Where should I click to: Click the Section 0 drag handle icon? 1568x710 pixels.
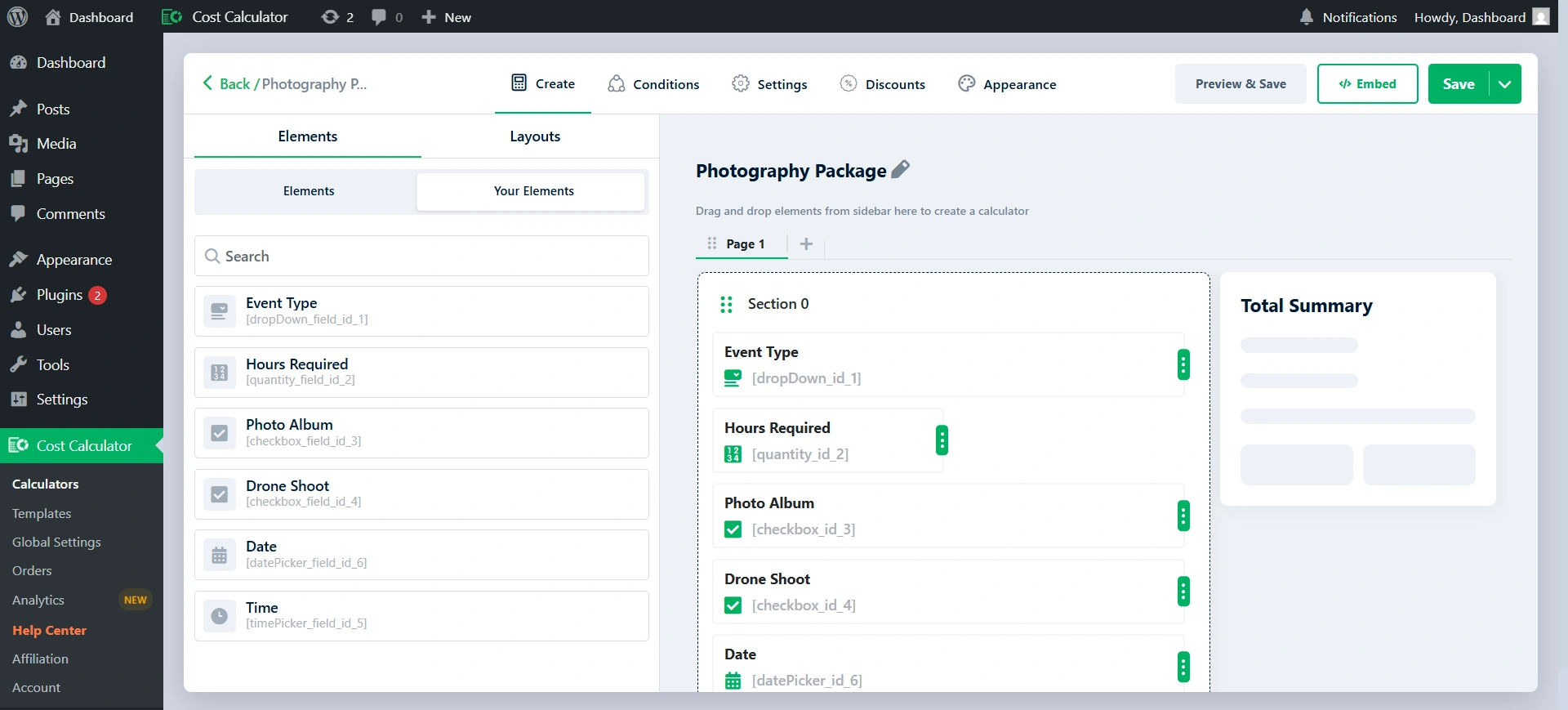pos(726,305)
